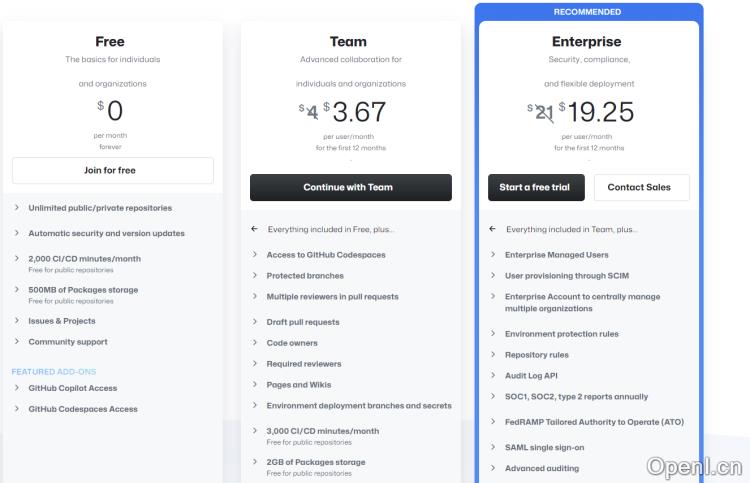The height and width of the screenshot is (483, 750).
Task: Expand Unlimited public/private repositories item
Action: [100, 208]
